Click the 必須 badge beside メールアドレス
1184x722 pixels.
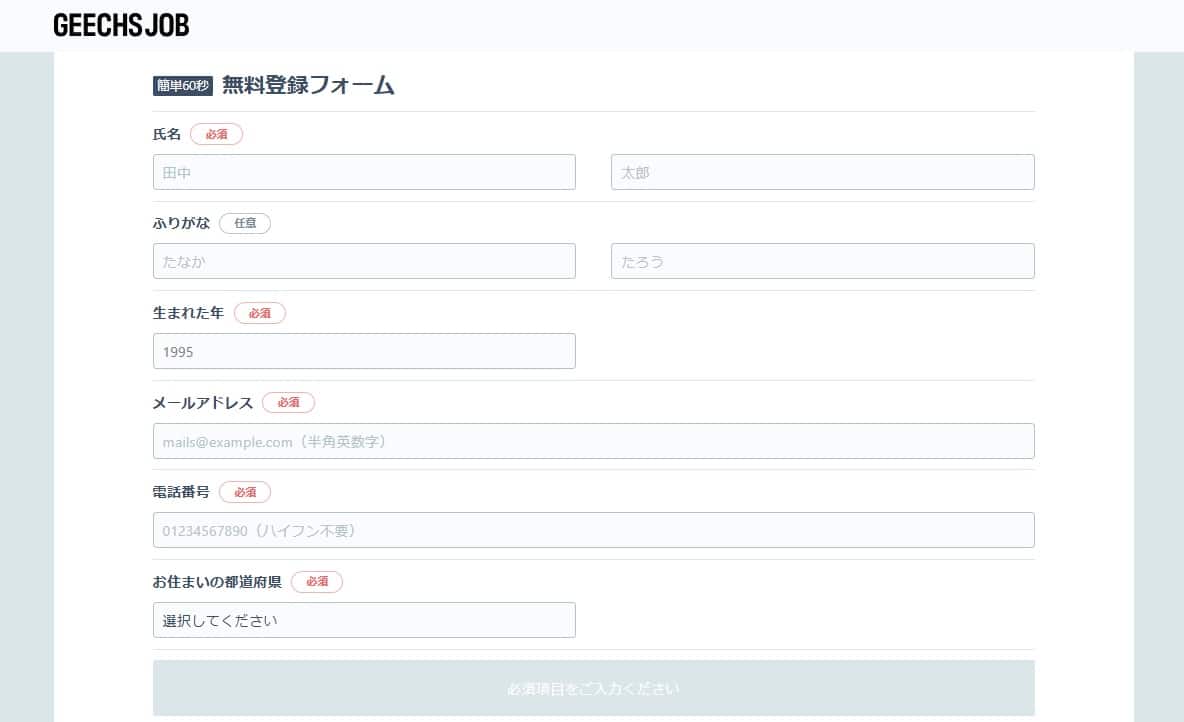pos(288,402)
